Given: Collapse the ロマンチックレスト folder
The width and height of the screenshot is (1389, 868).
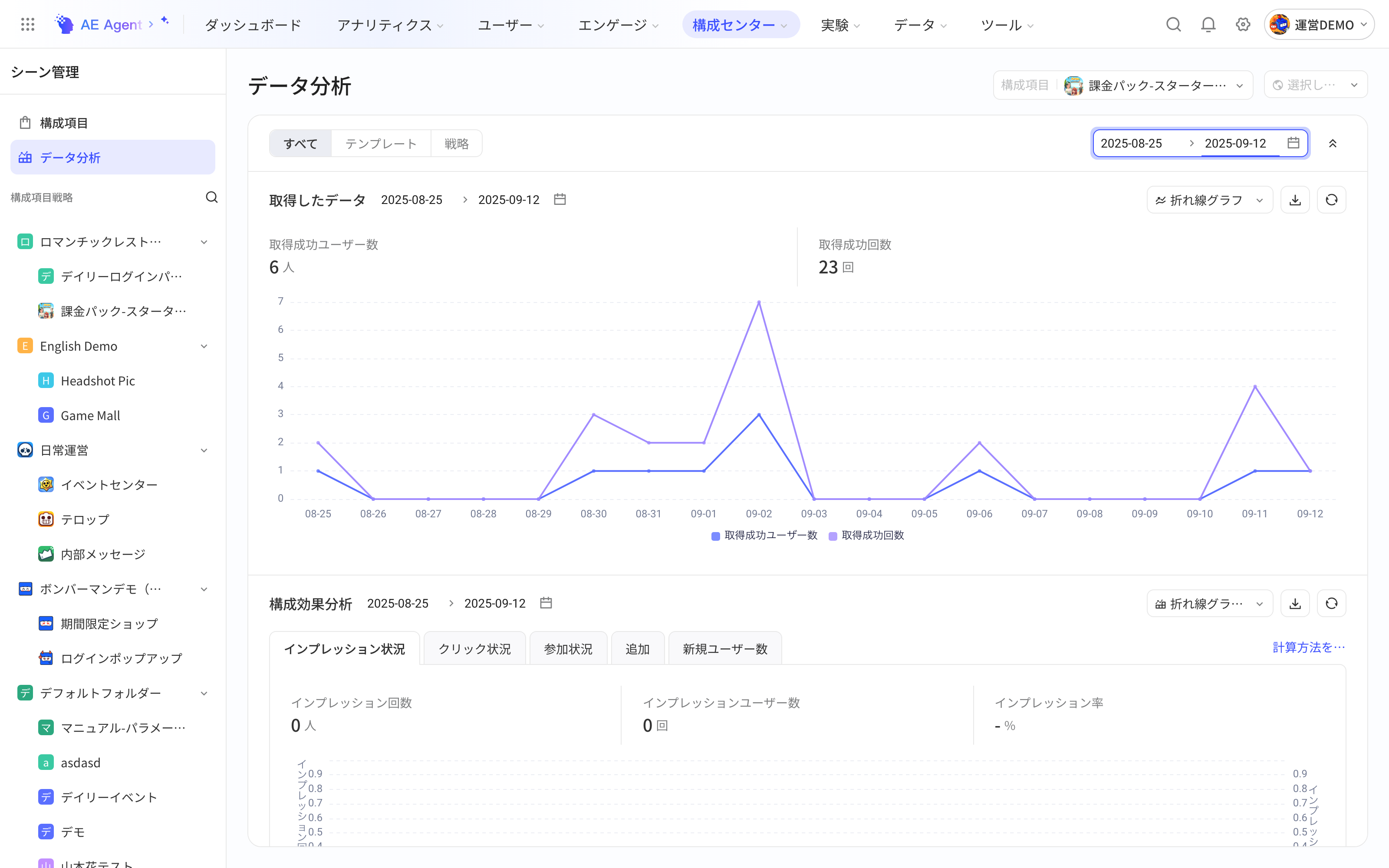Looking at the screenshot, I should [x=204, y=242].
